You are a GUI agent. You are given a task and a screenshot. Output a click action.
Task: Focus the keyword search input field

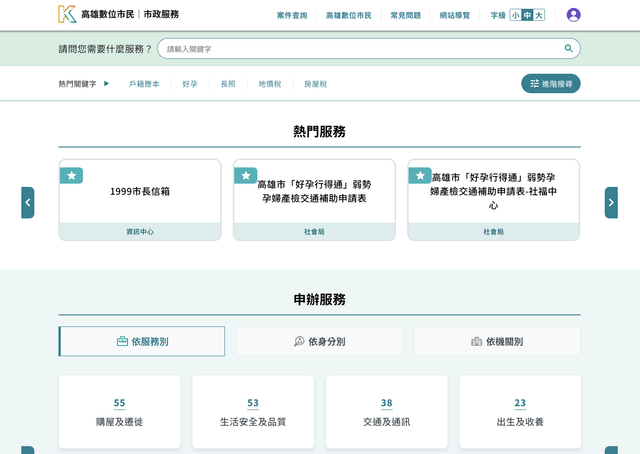360,48
